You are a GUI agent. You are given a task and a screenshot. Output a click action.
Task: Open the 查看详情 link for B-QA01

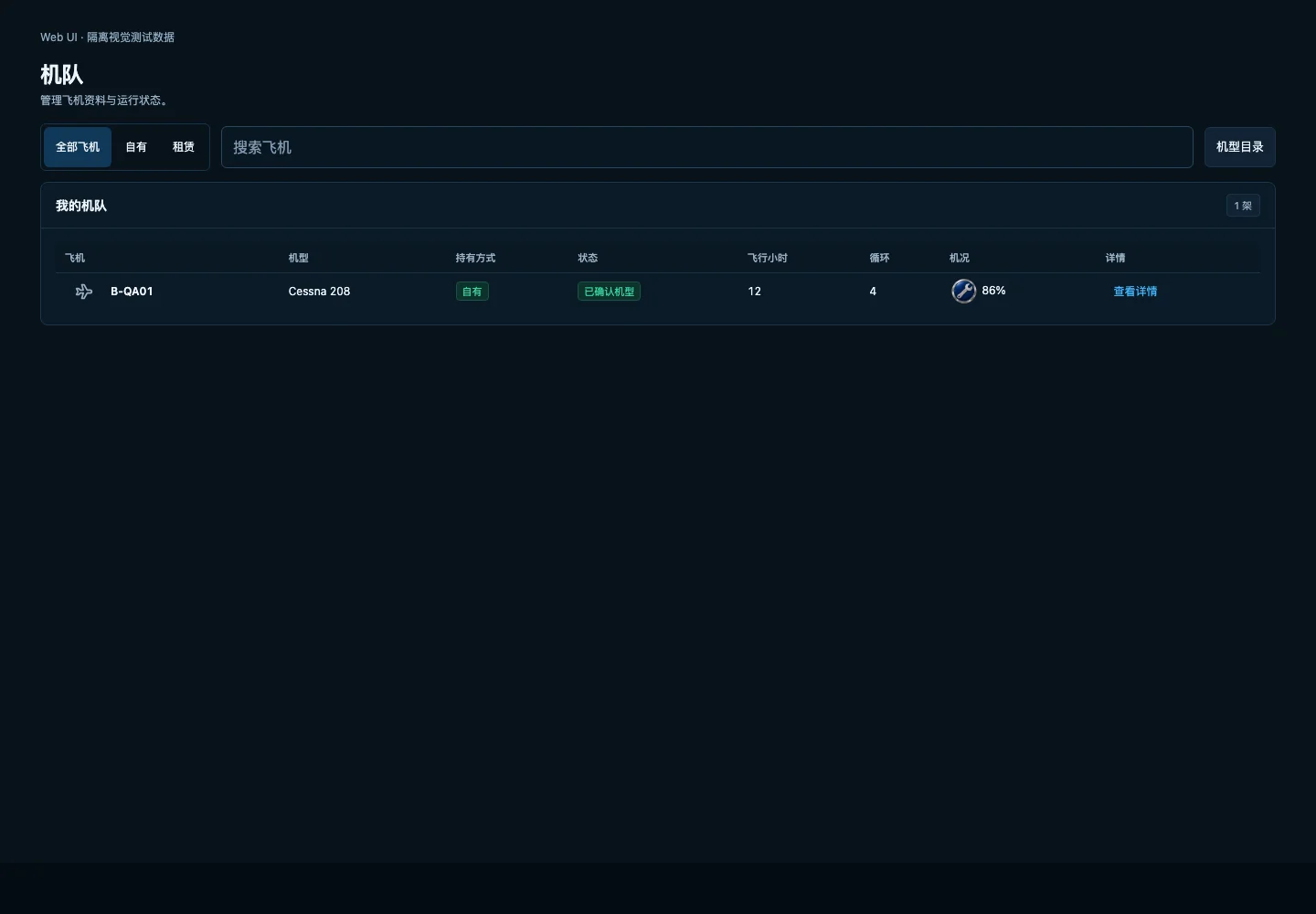tap(1135, 292)
